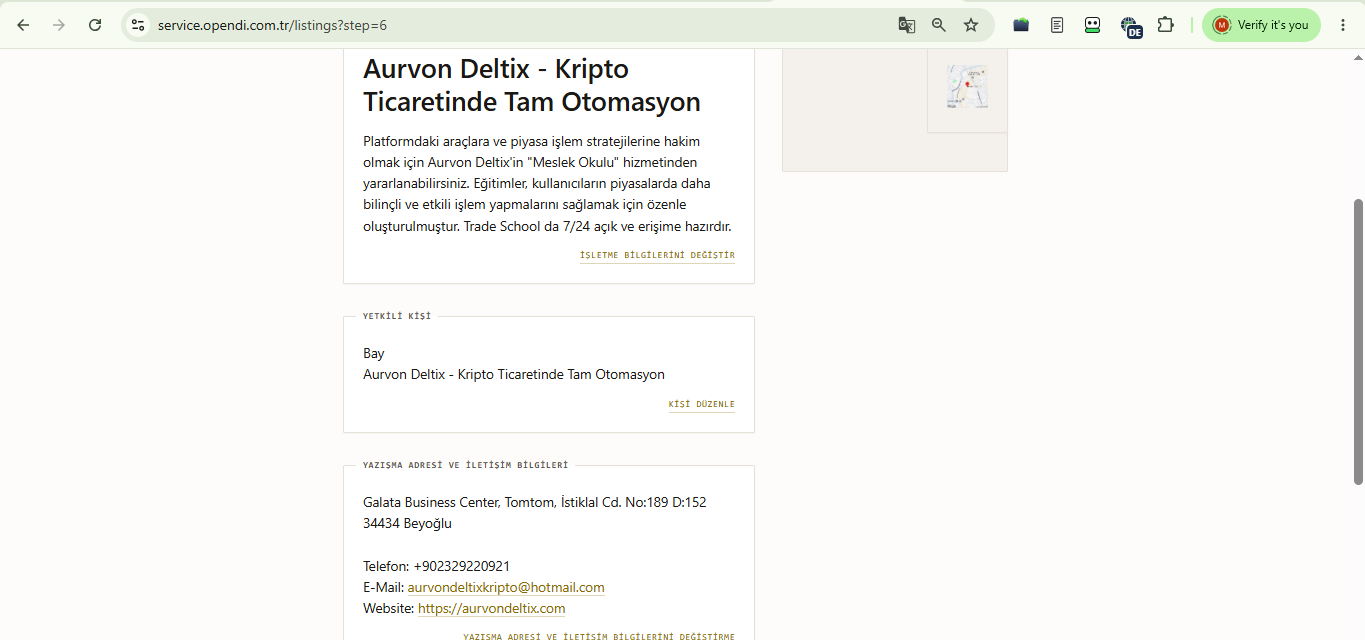The image size is (1365, 640).
Task: Open the aurvondeltixkripto@hotmail.com email link
Action: tap(506, 588)
